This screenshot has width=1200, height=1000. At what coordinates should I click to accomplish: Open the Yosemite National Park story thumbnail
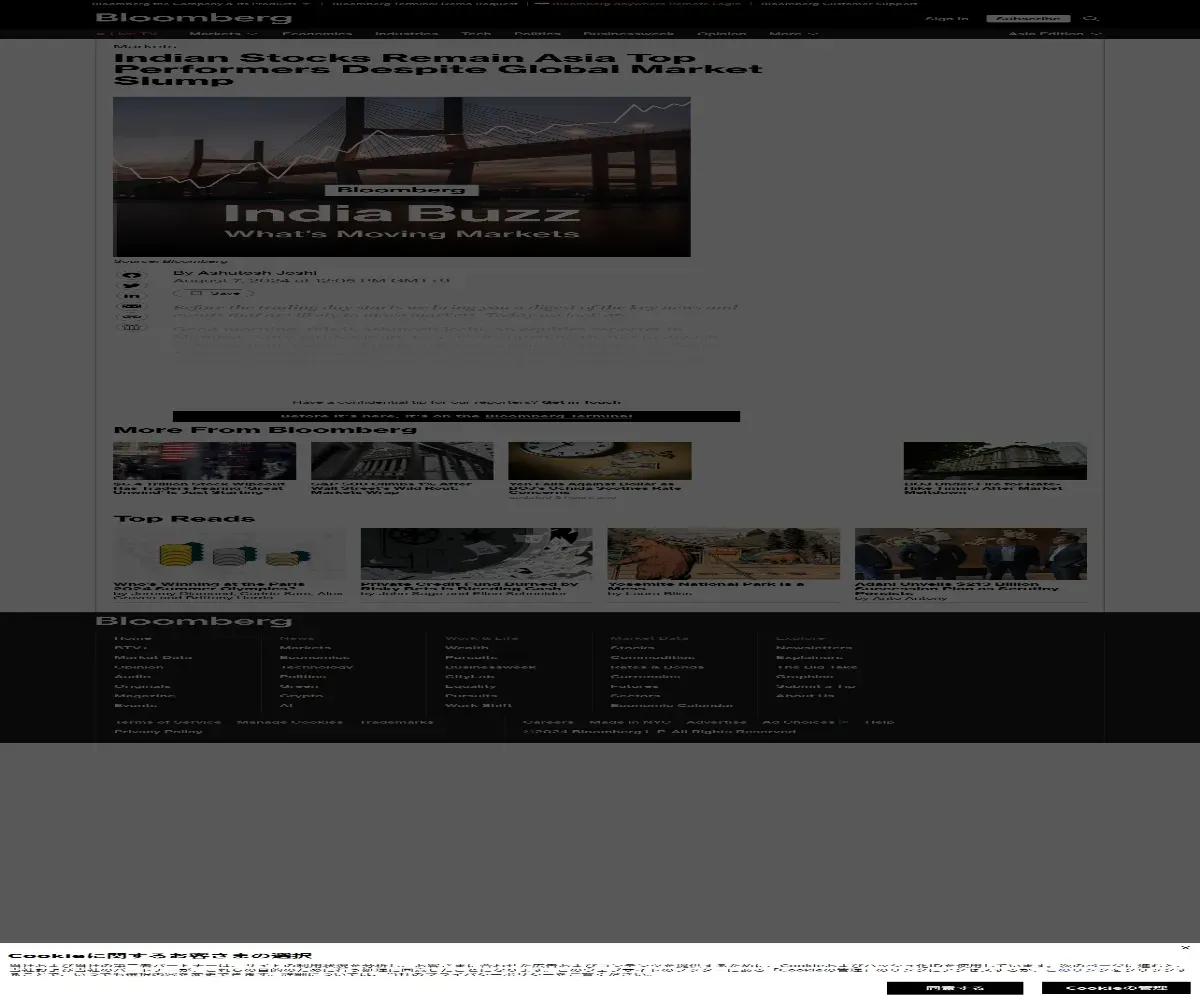pyautogui.click(x=723, y=554)
